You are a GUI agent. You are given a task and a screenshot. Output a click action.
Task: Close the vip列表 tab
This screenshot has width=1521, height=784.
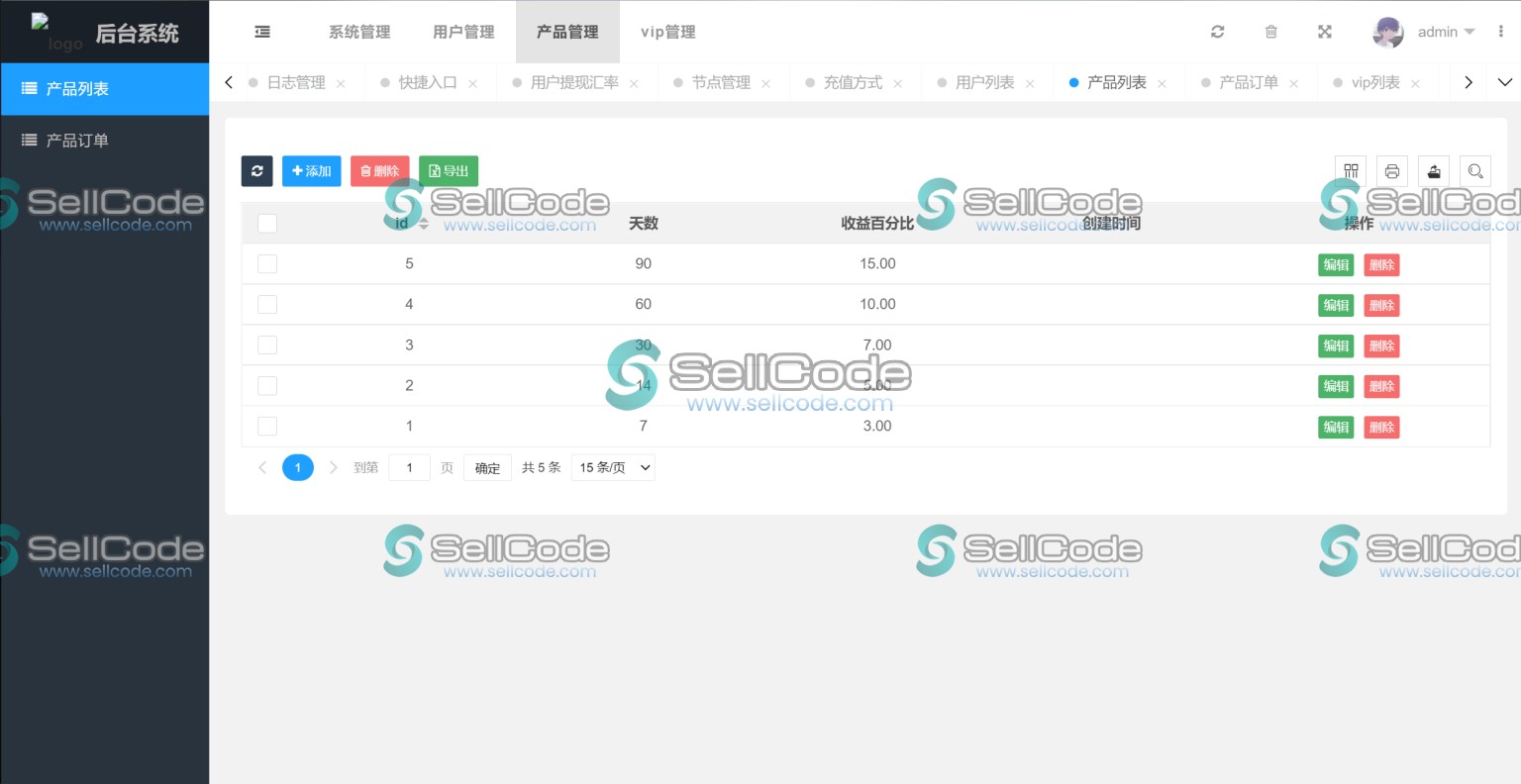[1415, 83]
